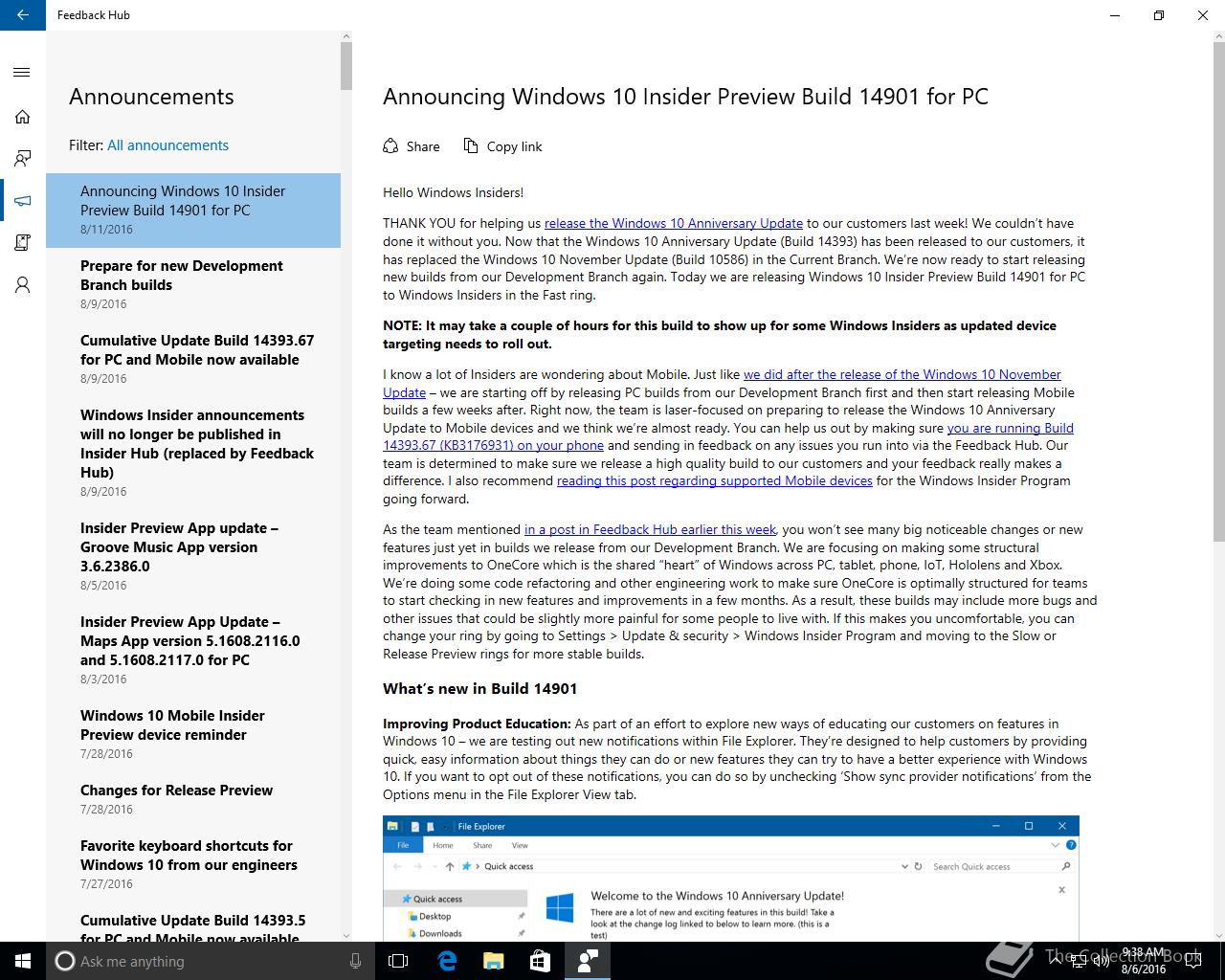Open the All announcements filter
The image size is (1225, 980).
point(167,145)
